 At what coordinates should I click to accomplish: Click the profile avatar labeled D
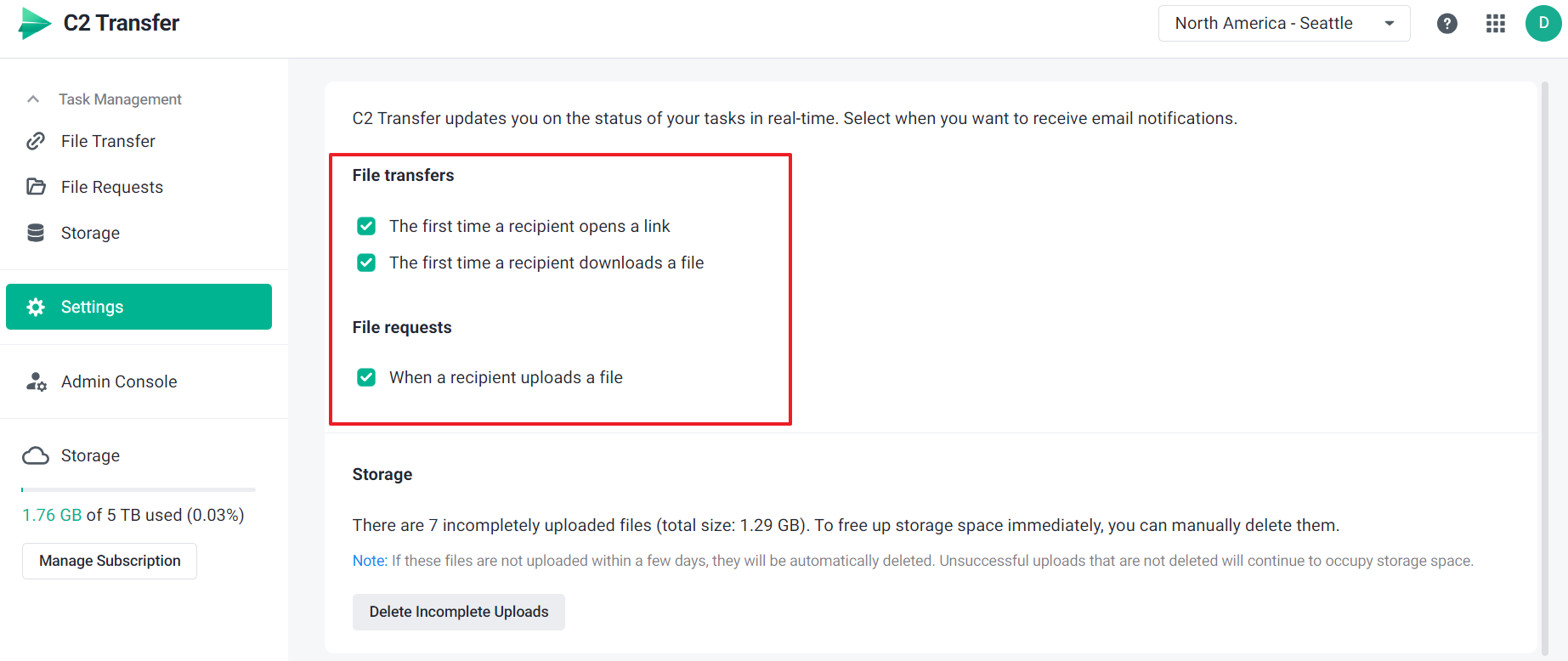(x=1543, y=23)
